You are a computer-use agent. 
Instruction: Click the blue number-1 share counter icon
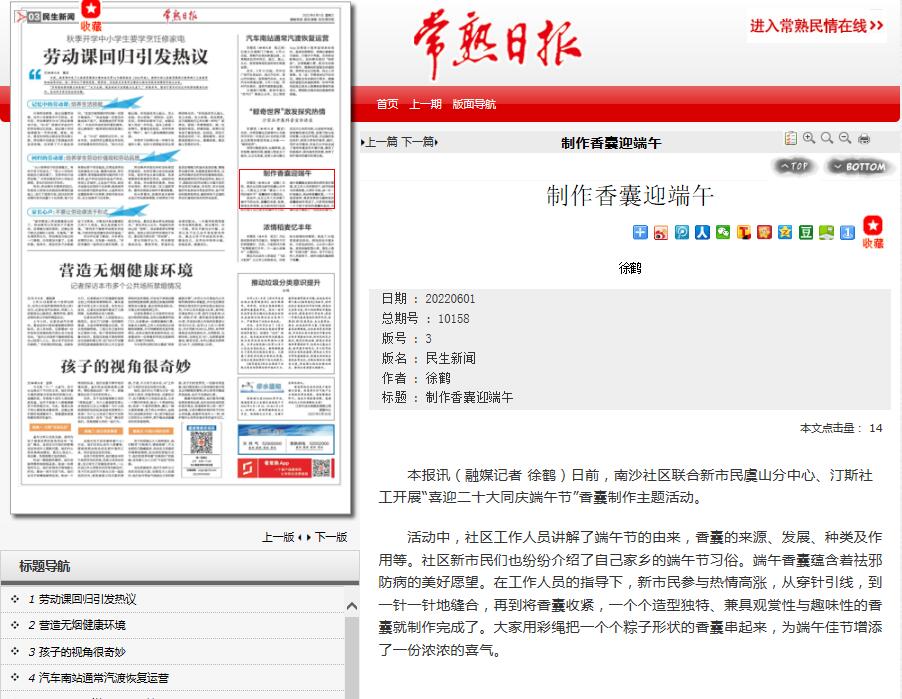click(847, 232)
